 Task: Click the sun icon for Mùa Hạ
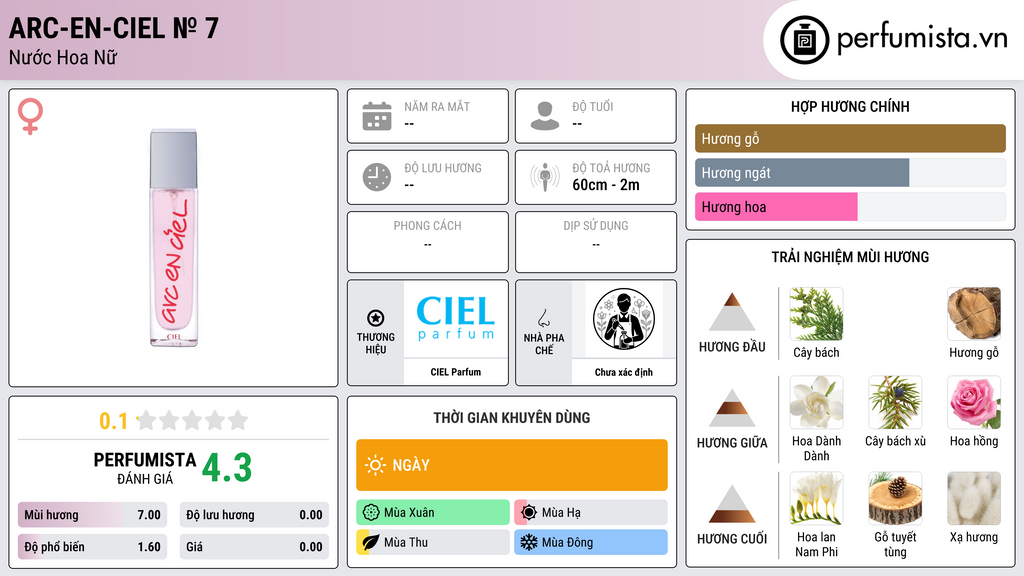tap(529, 513)
